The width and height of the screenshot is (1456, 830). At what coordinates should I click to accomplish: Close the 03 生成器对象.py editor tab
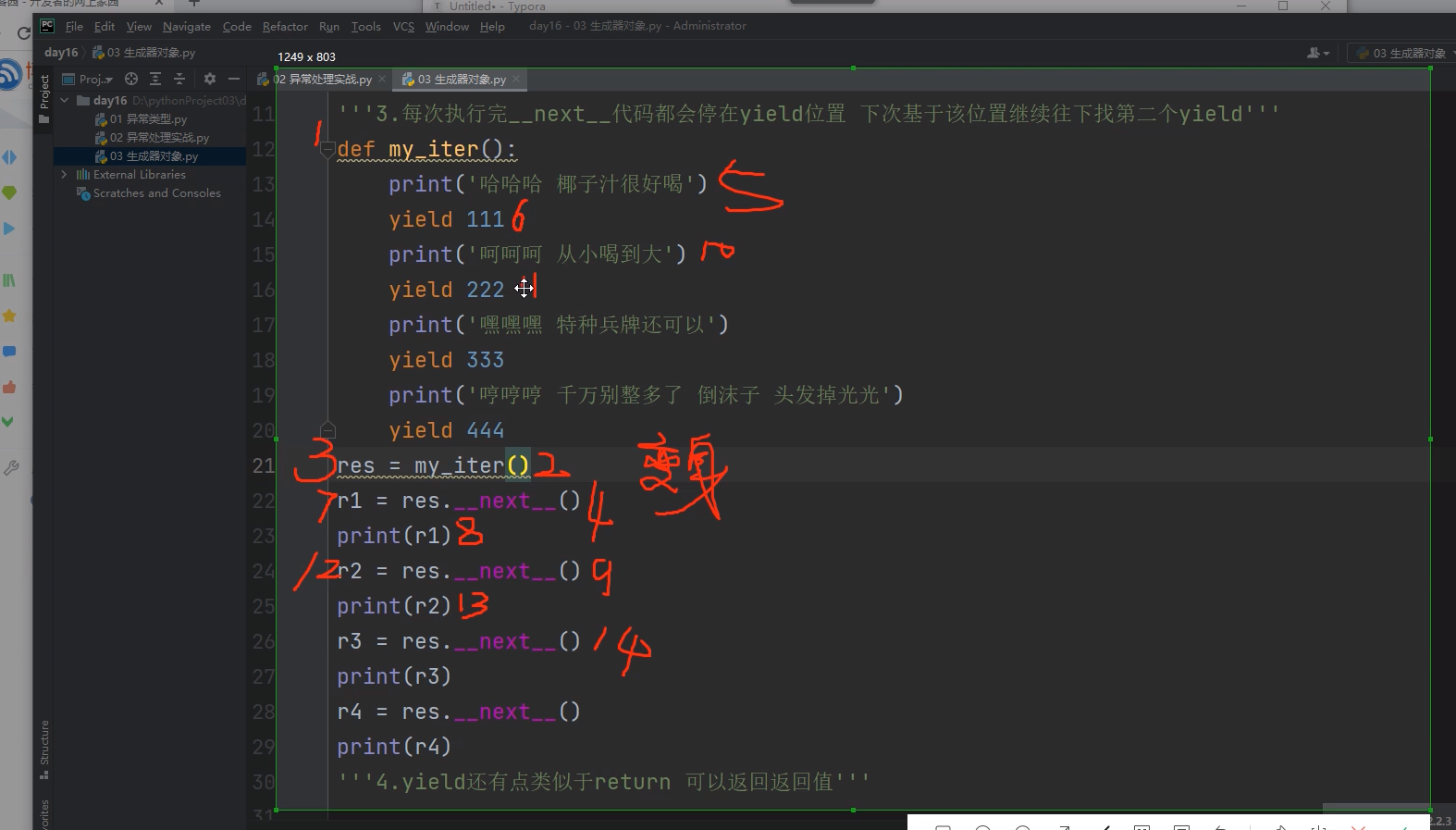point(516,80)
